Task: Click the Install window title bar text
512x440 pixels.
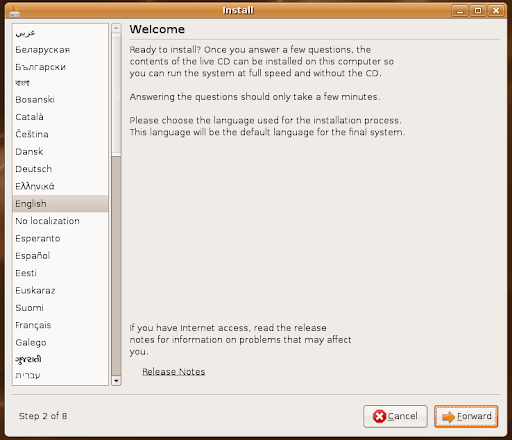Action: 238,11
